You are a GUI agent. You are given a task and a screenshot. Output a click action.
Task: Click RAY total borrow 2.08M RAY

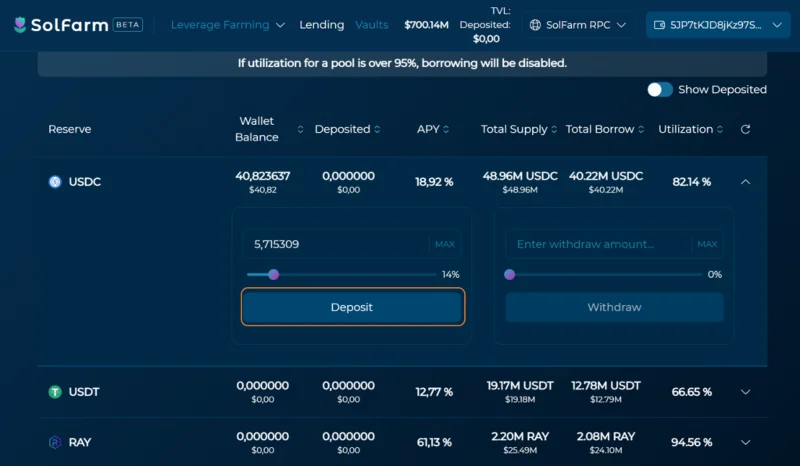[x=606, y=436]
